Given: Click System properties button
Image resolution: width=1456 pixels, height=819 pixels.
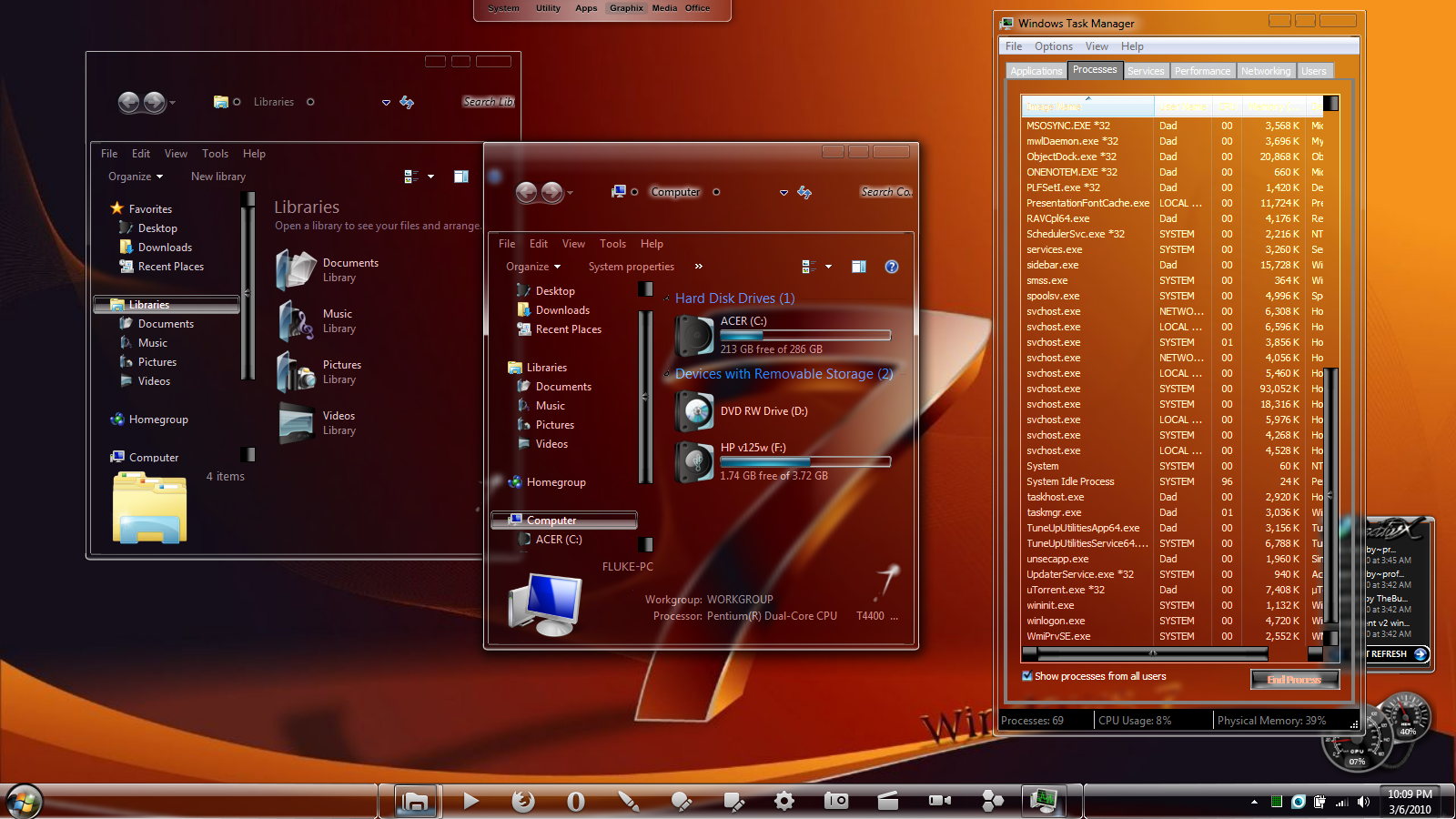Looking at the screenshot, I should [632, 267].
